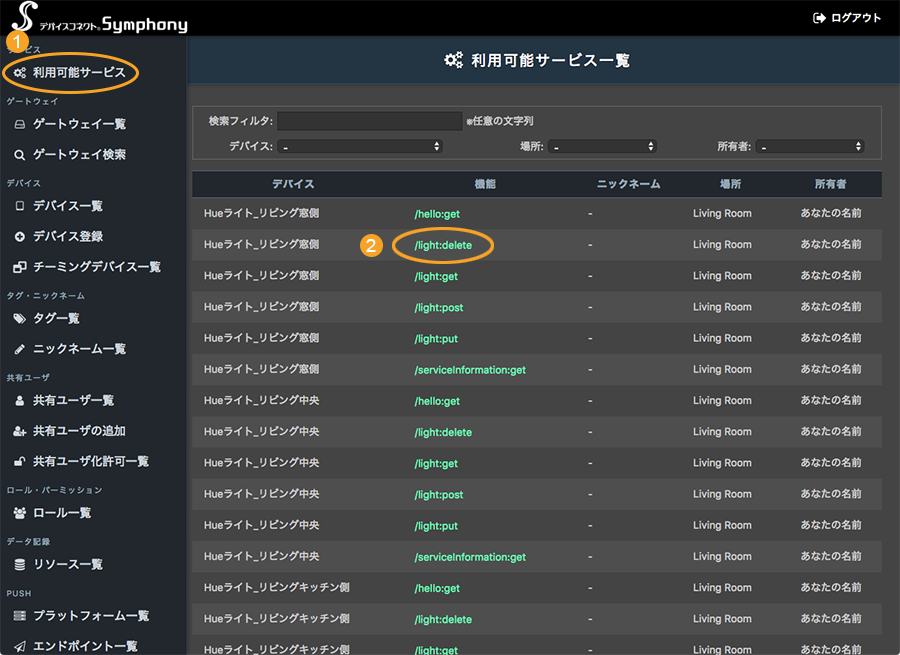The image size is (900, 655).
Task: Click the teaming devices icon
Action: (20, 267)
